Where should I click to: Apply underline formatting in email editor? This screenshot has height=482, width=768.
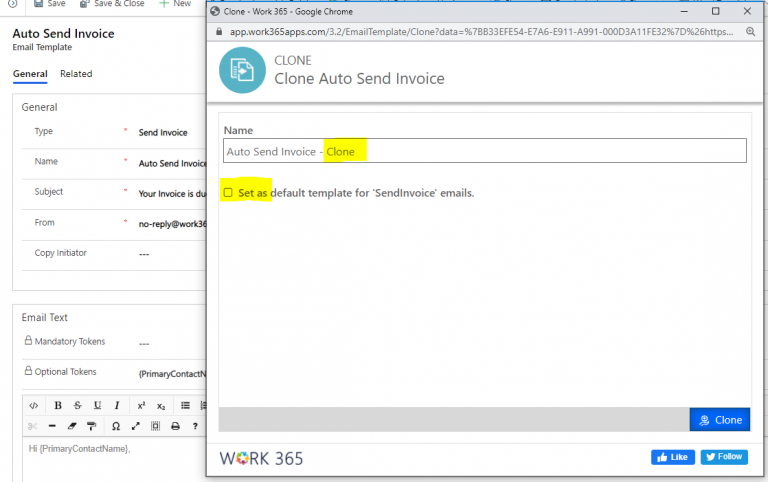tap(97, 406)
